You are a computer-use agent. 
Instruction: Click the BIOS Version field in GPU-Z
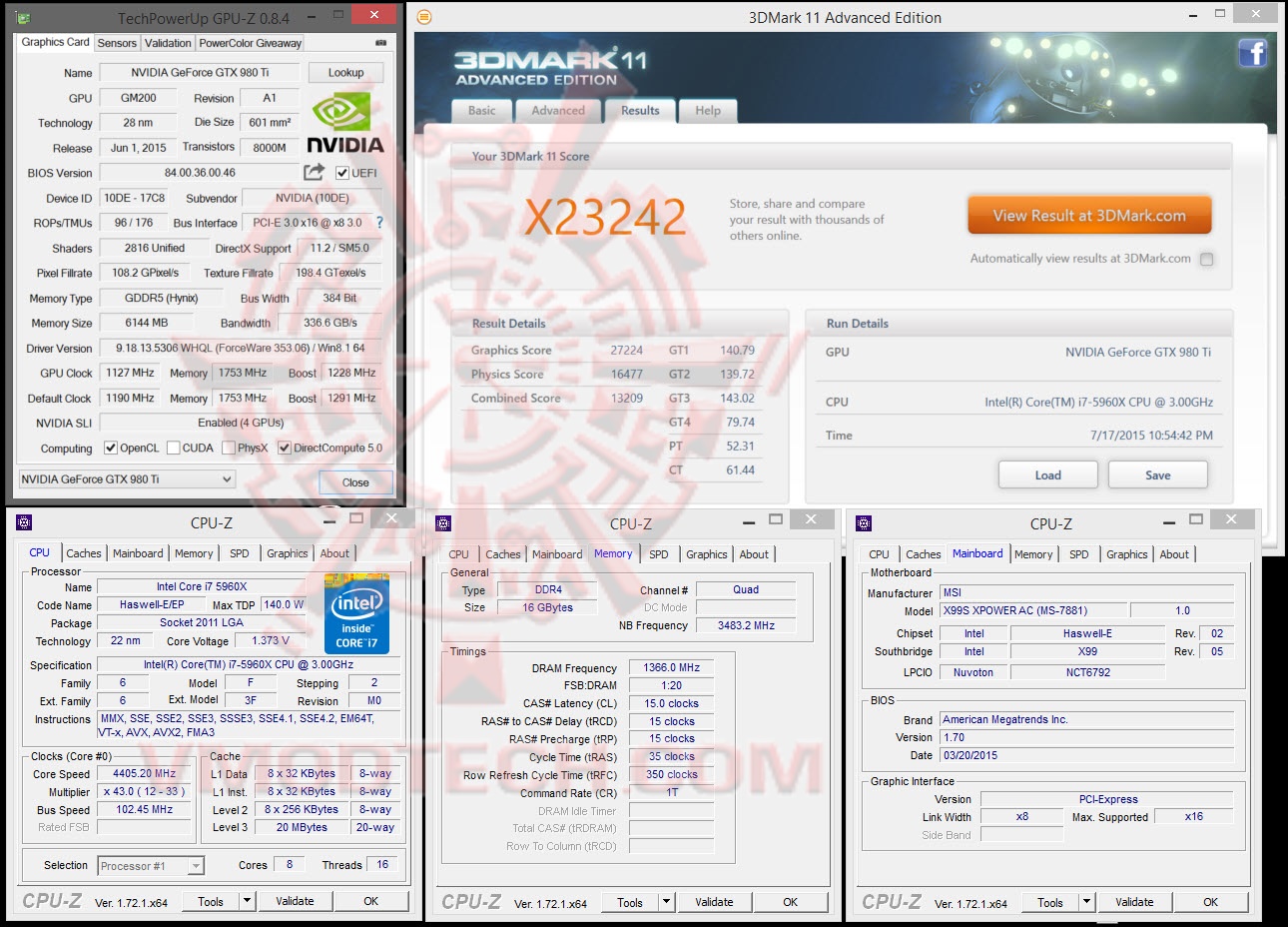200,173
